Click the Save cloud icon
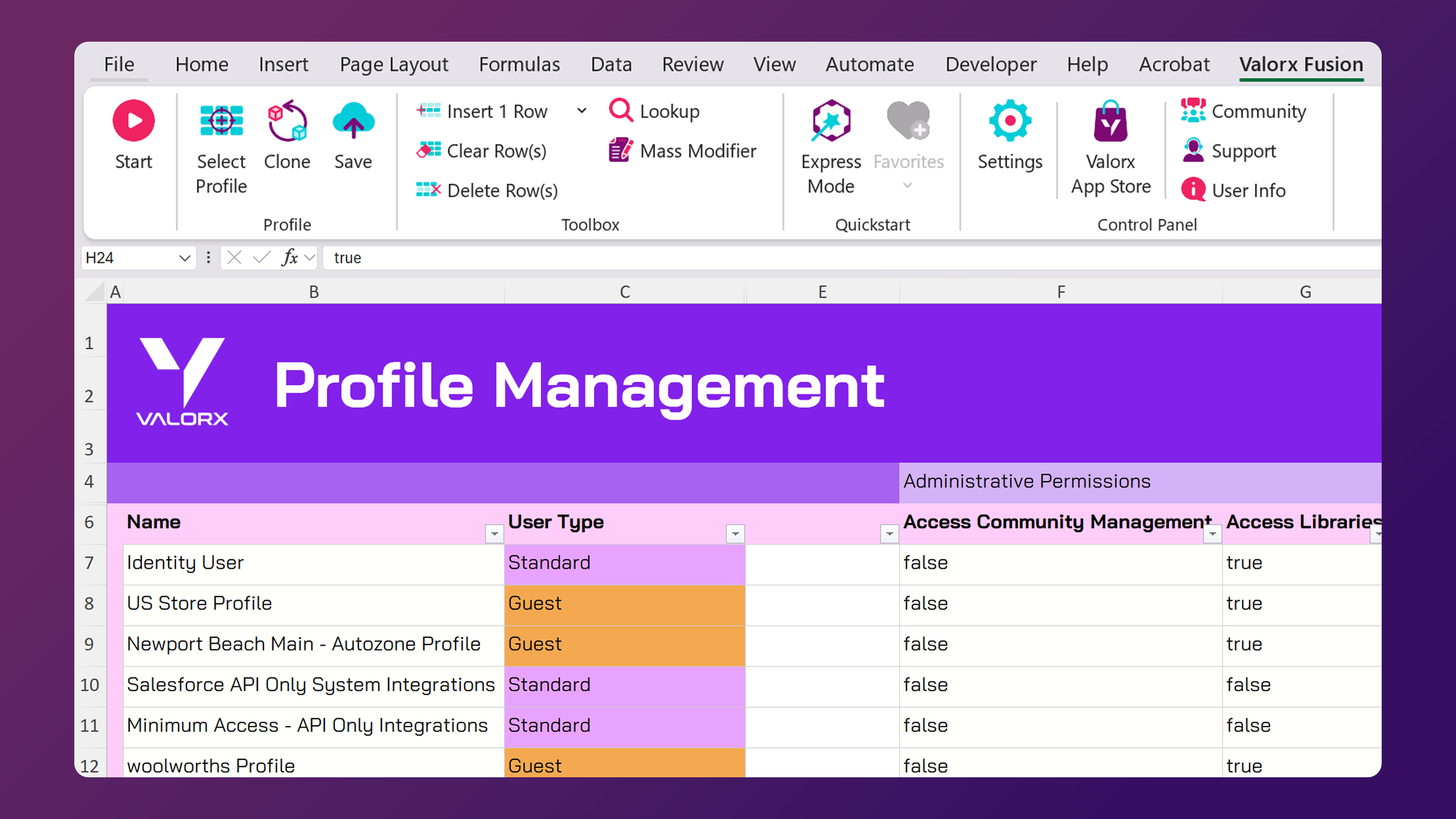1456x819 pixels. coord(353,121)
